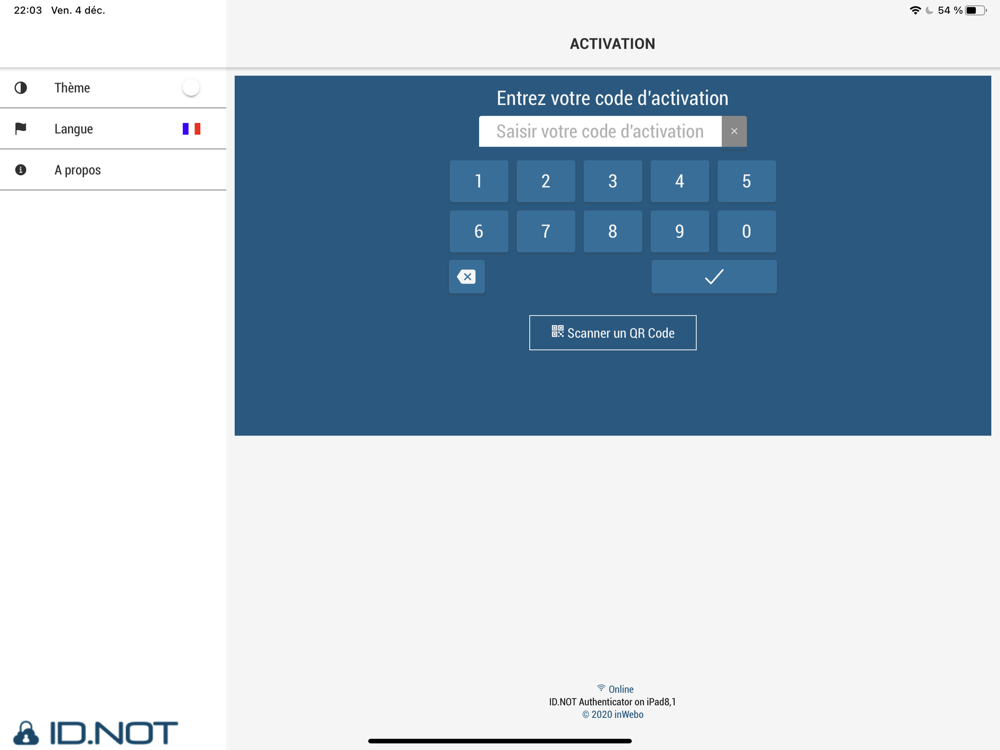Click the ACTIVATION title text
This screenshot has width=1000, height=750.
pos(612,44)
